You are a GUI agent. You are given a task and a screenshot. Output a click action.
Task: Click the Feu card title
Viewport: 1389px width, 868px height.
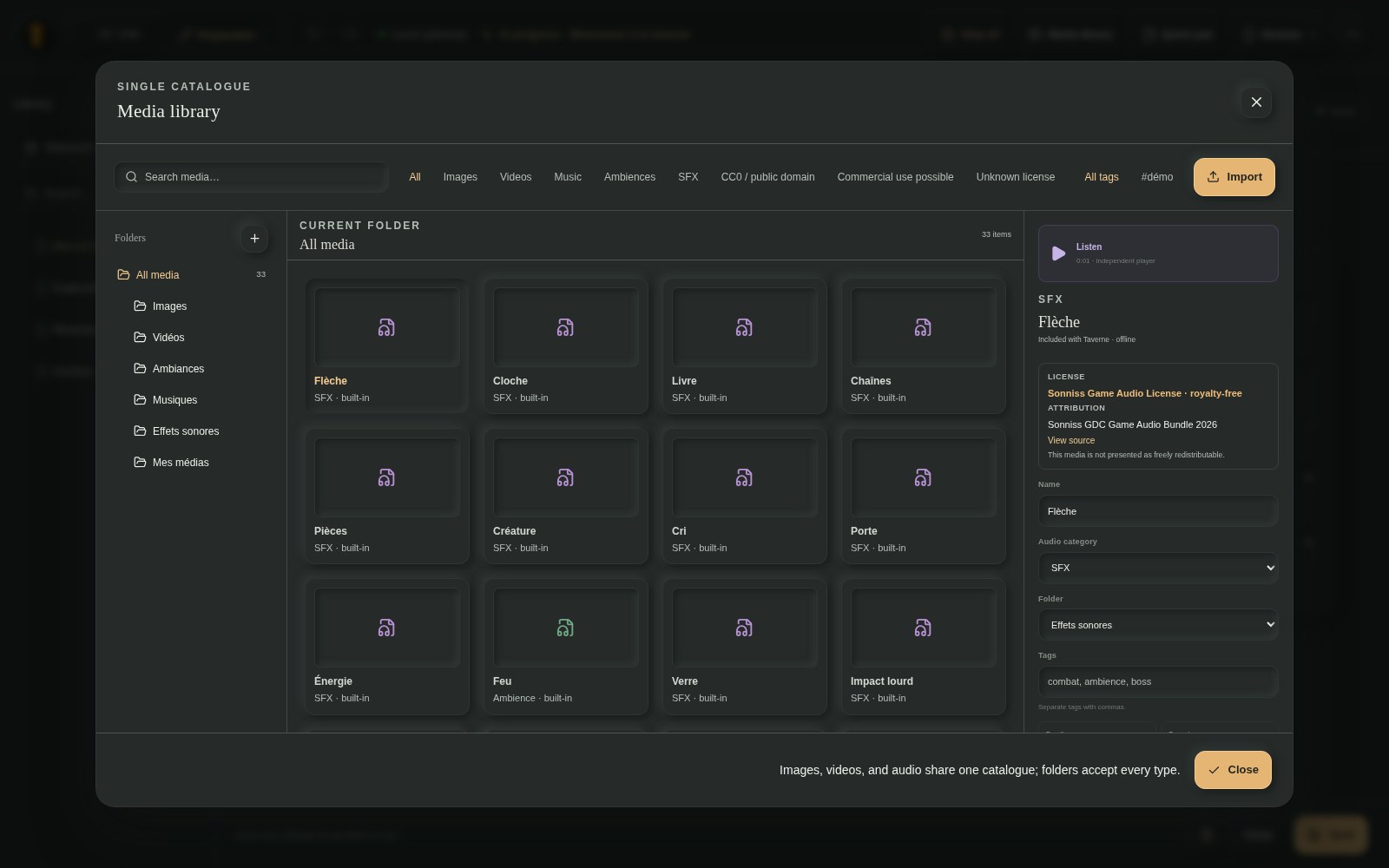[503, 681]
